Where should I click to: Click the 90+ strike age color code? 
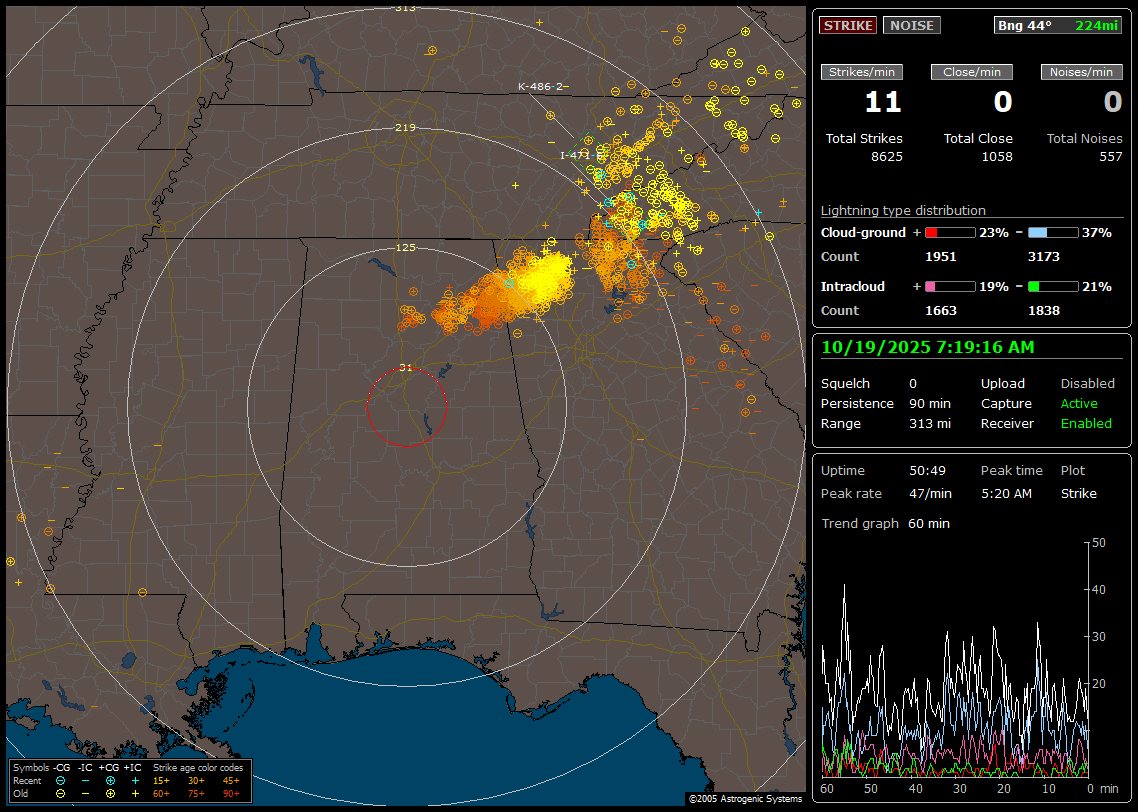[x=231, y=793]
